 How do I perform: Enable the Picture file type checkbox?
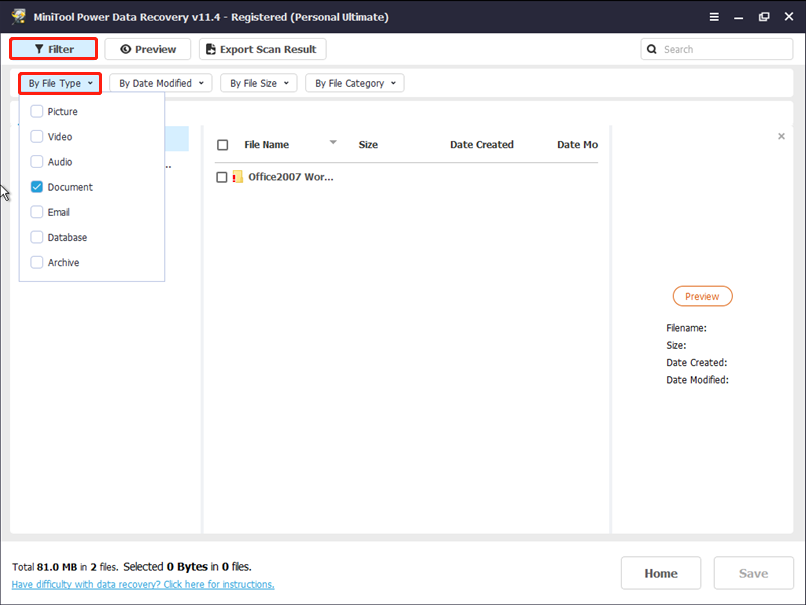click(x=37, y=112)
